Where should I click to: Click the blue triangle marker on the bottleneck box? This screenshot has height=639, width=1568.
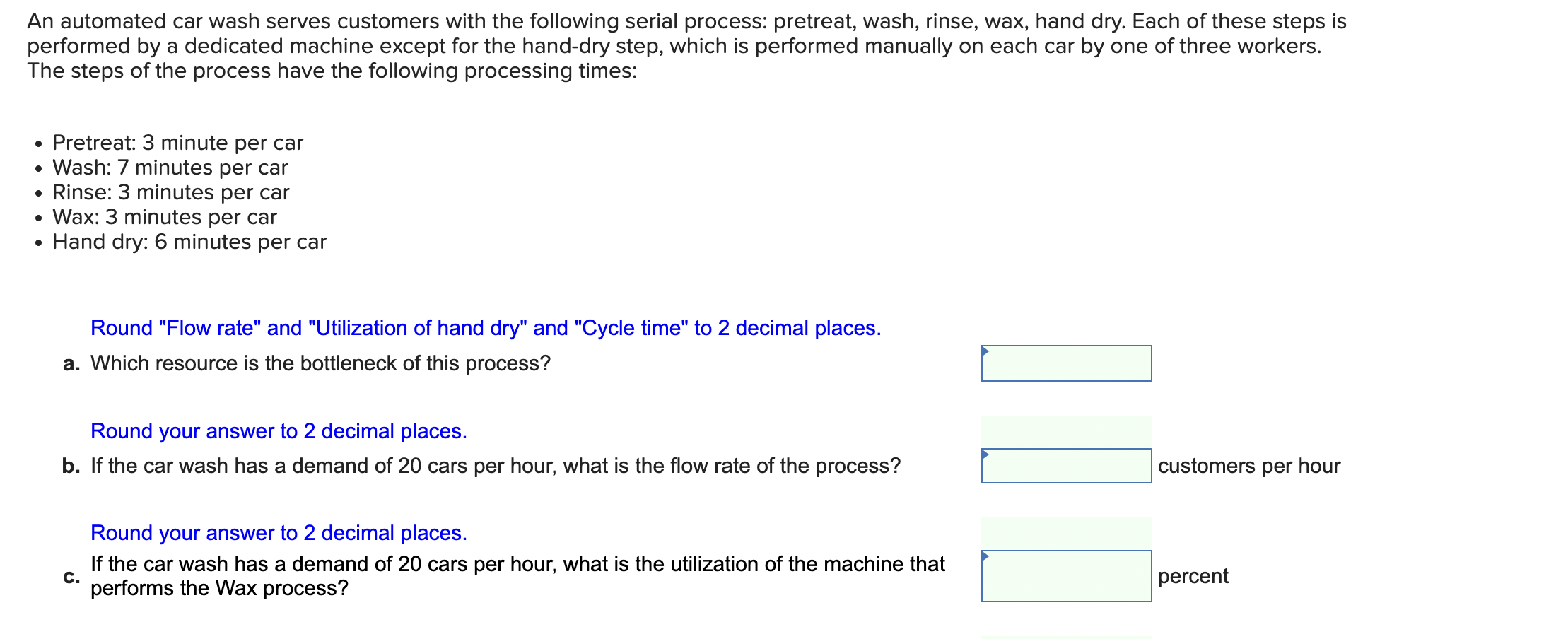tap(985, 351)
